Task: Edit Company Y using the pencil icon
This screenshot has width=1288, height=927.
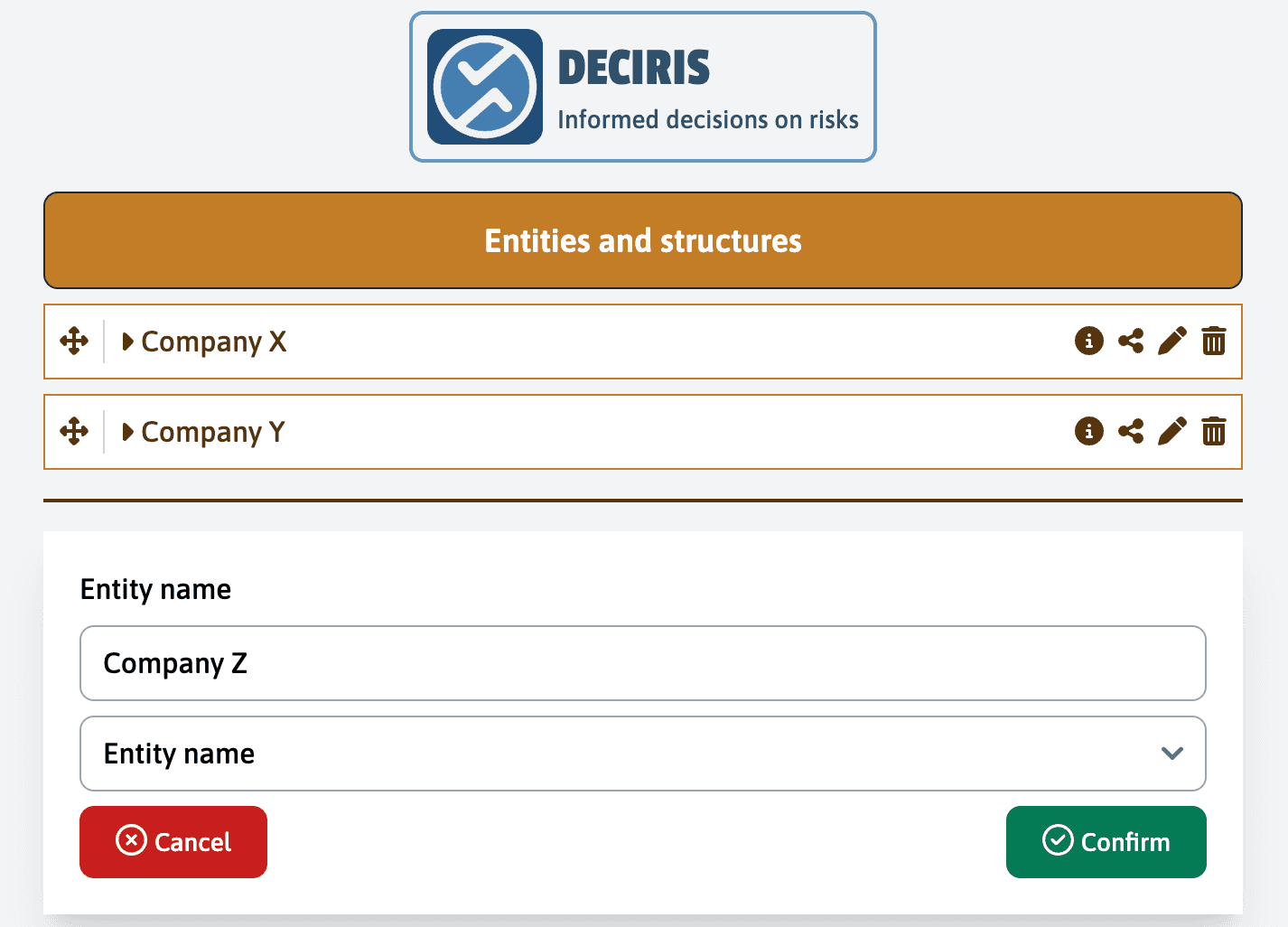Action: [x=1172, y=432]
